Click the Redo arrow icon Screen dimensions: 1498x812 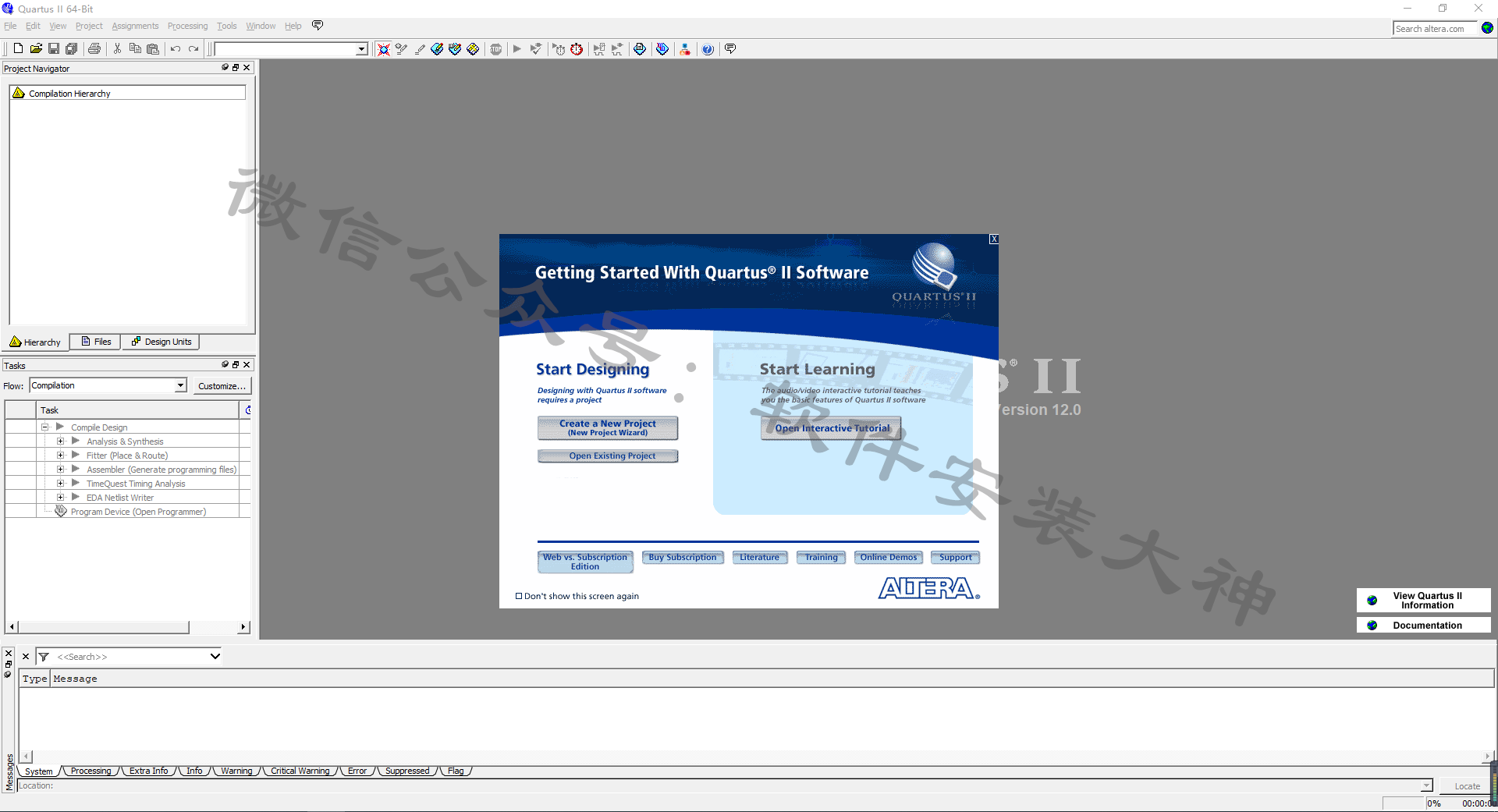(x=193, y=48)
